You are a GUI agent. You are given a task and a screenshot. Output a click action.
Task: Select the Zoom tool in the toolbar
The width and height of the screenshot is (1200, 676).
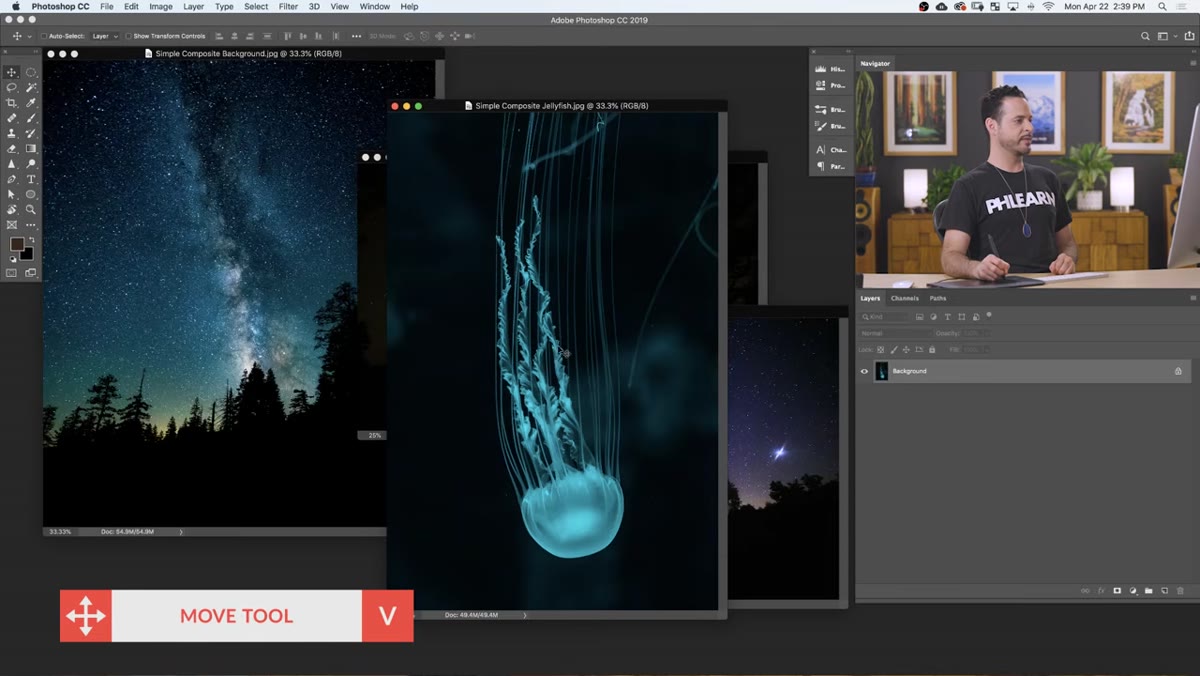pos(31,210)
